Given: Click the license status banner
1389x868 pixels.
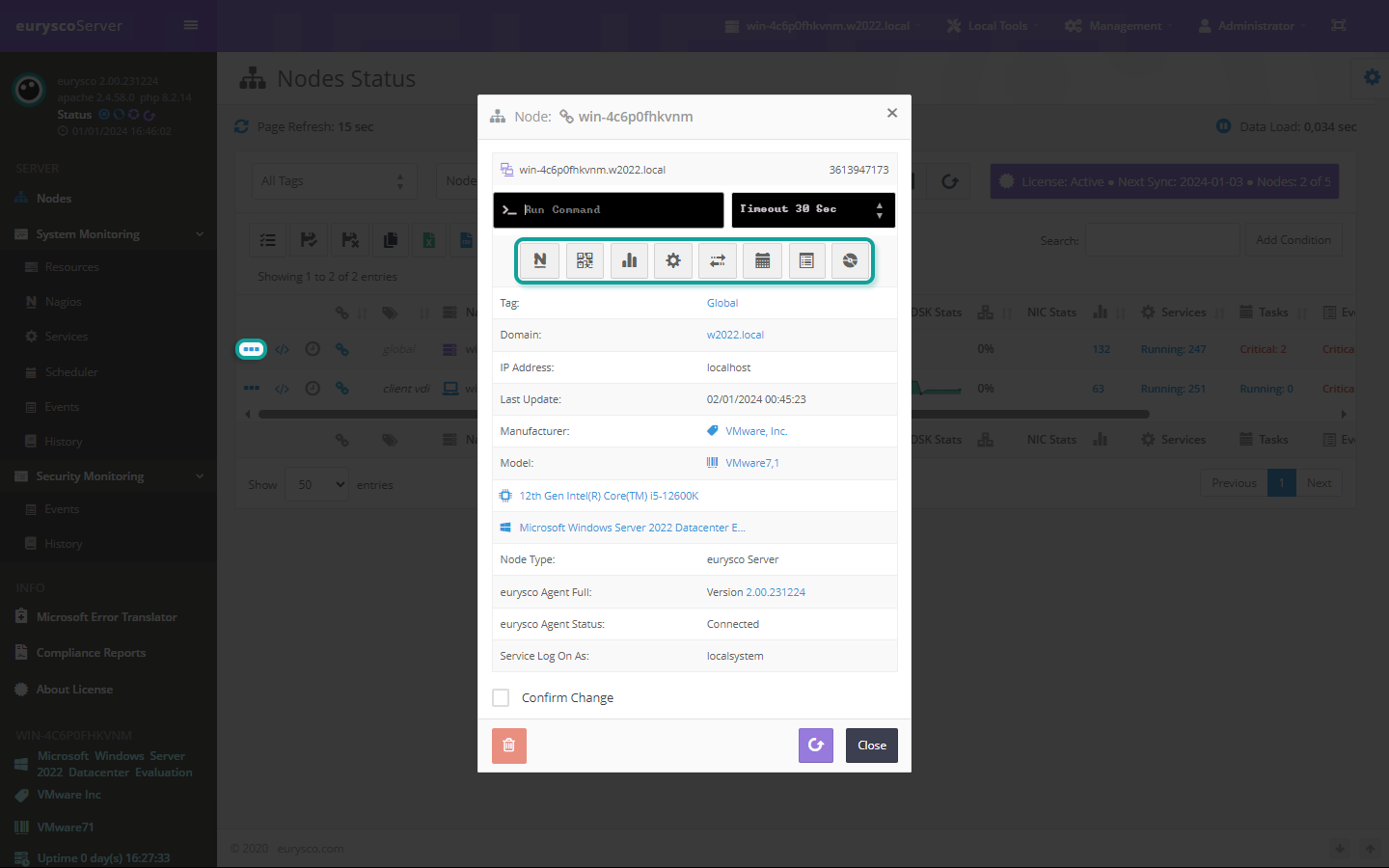Looking at the screenshot, I should click(1164, 181).
